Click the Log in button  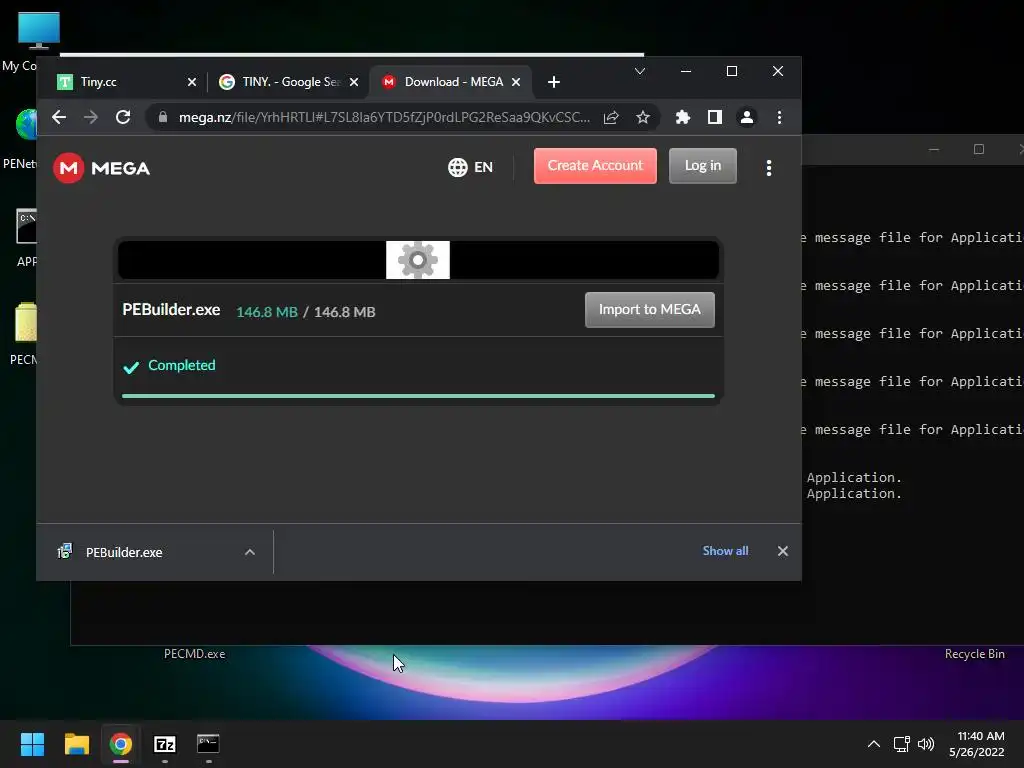(x=703, y=166)
